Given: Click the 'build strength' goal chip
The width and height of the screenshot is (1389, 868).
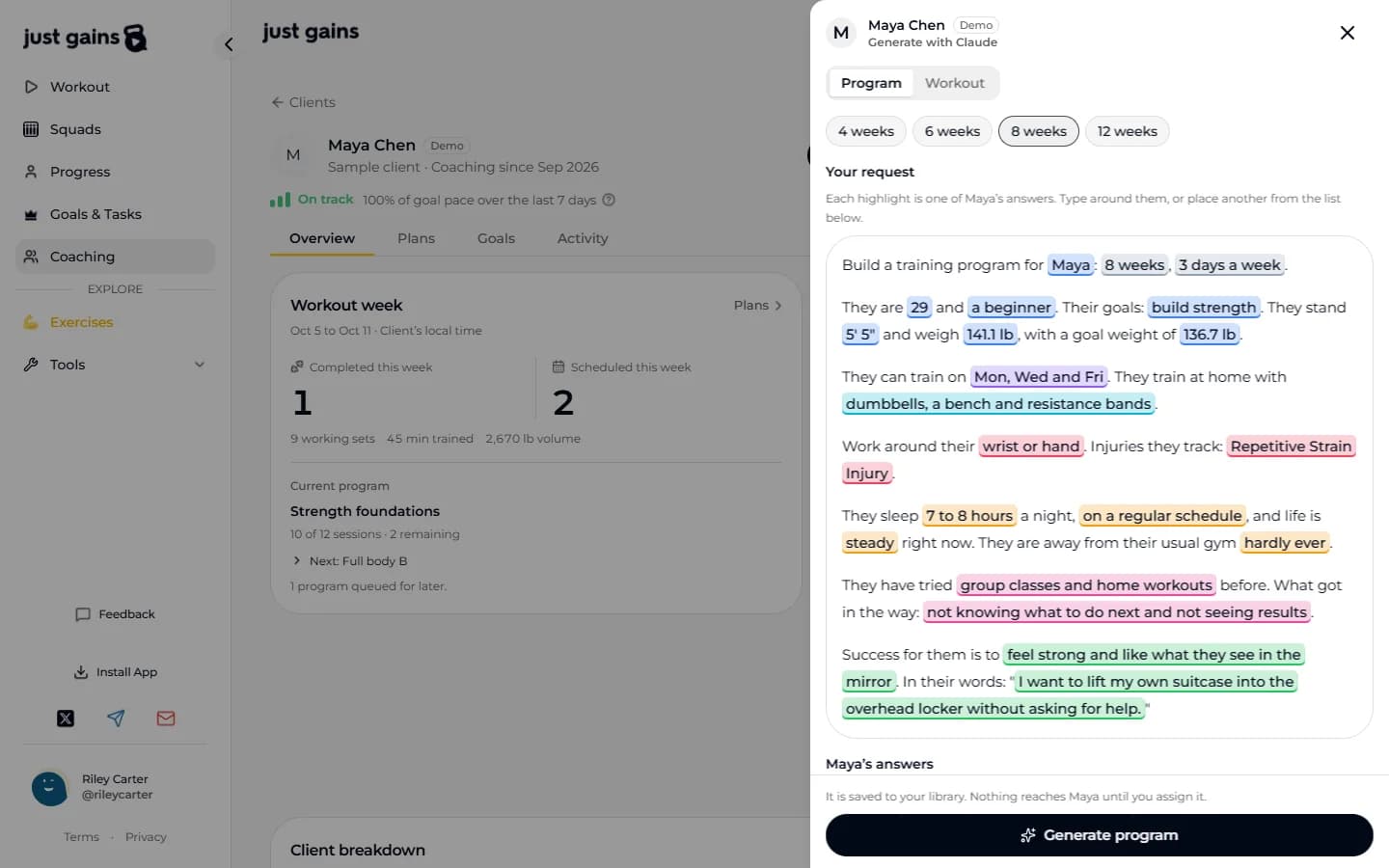Looking at the screenshot, I should click(x=1204, y=308).
